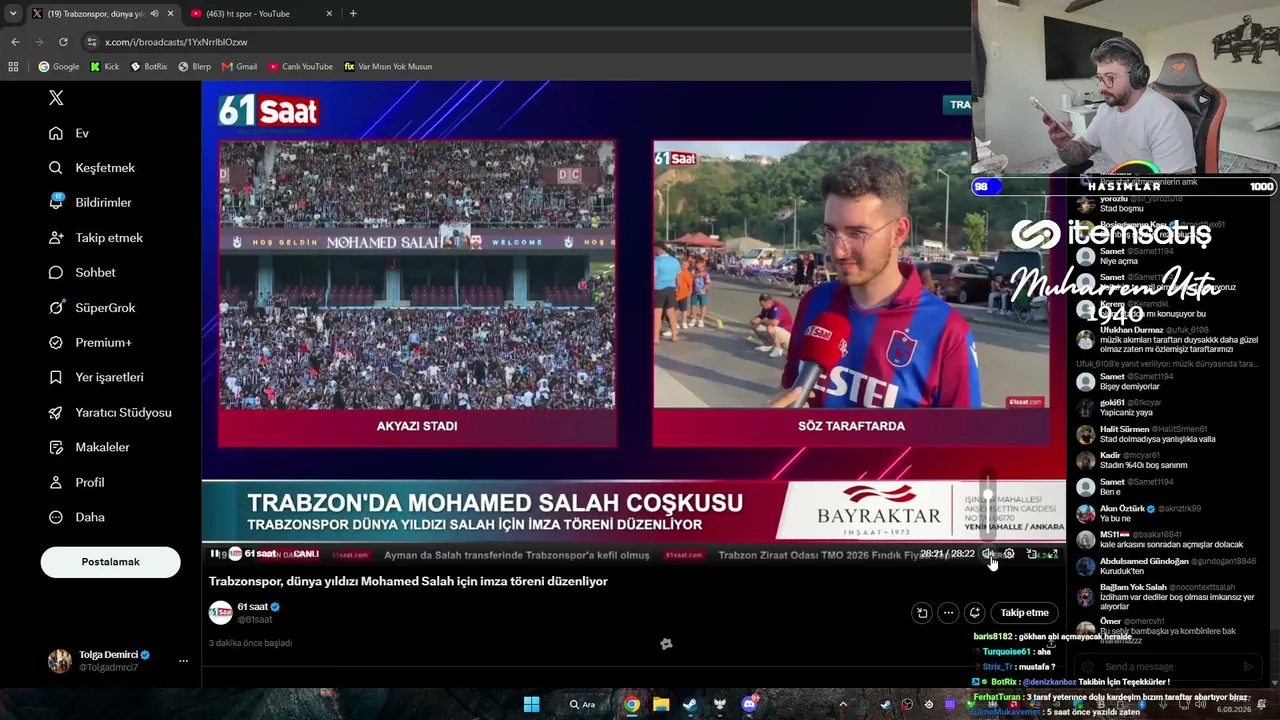This screenshot has width=1280, height=720.
Task: Click the broadcast title text
Action: (x=408, y=581)
